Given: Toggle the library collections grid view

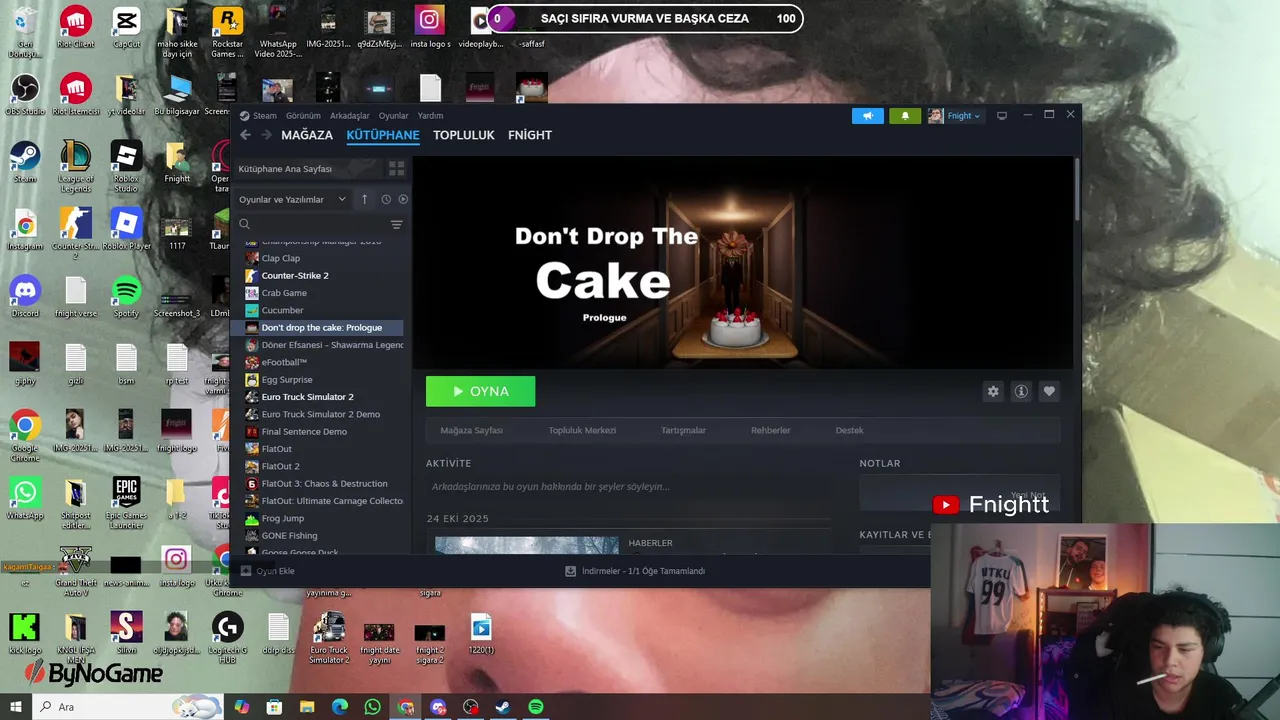Looking at the screenshot, I should (x=396, y=169).
